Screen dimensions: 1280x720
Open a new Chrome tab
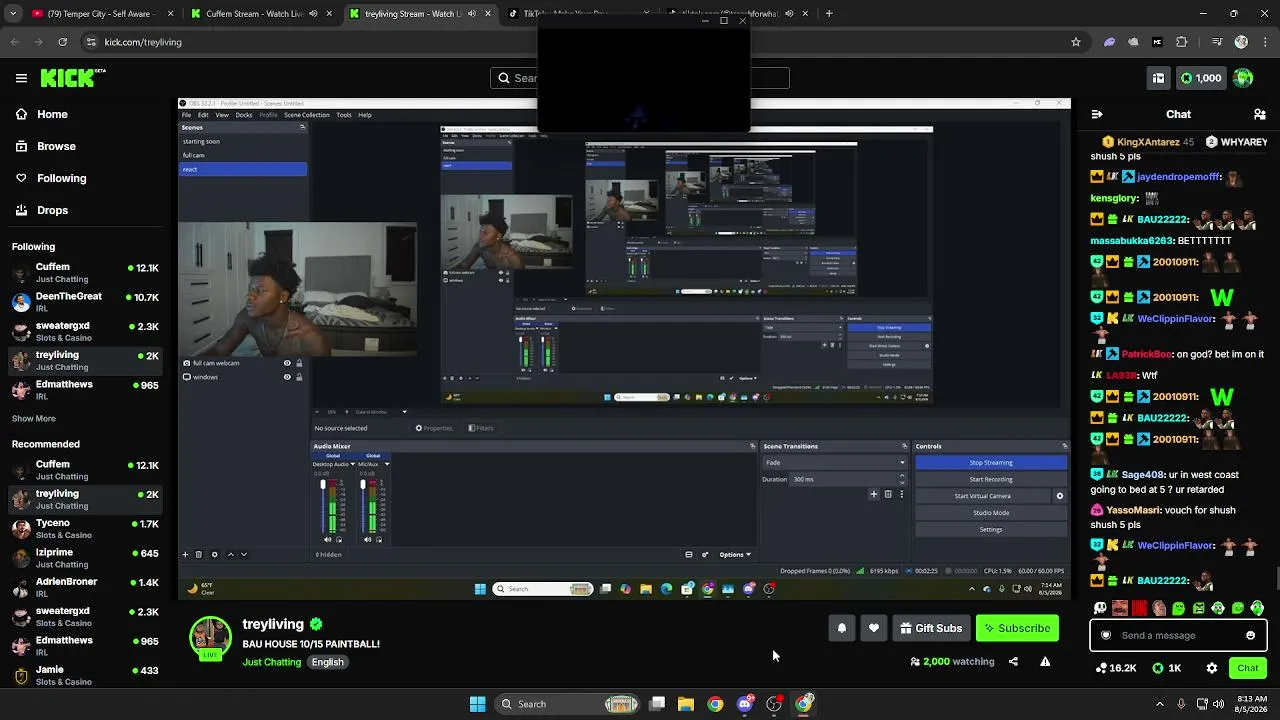[829, 14]
